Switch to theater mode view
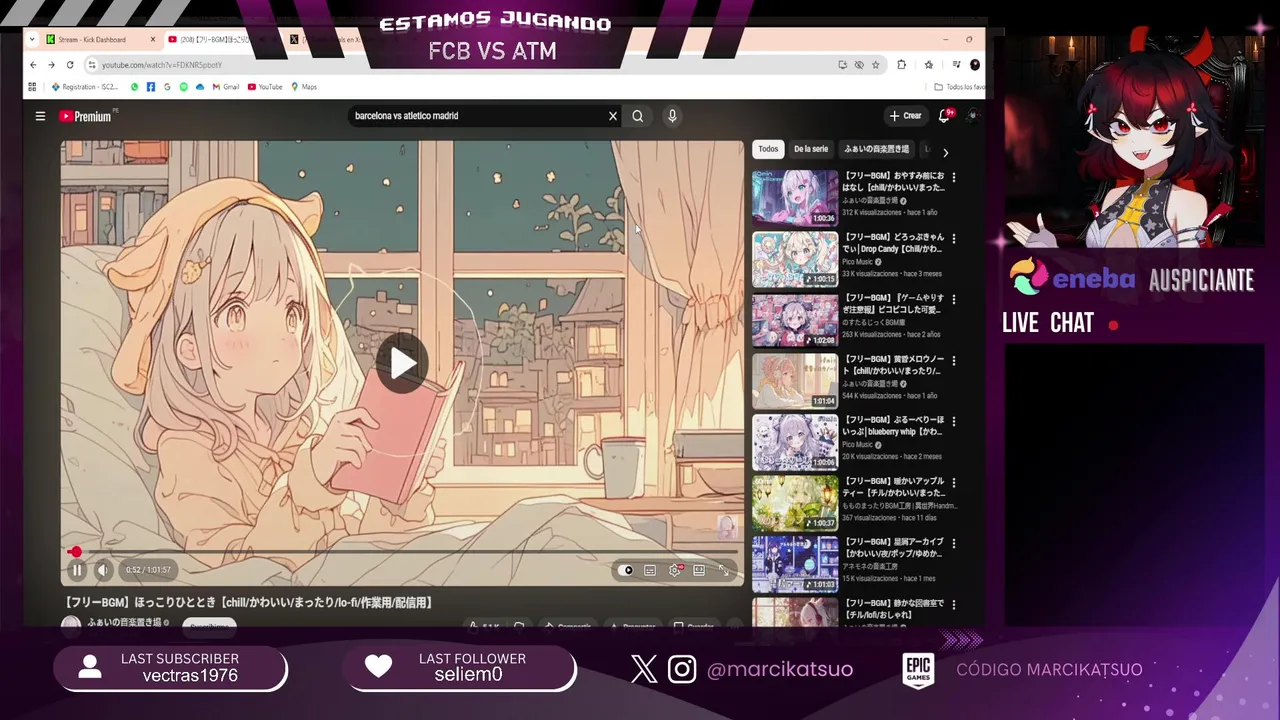This screenshot has width=1280, height=720. pos(699,570)
